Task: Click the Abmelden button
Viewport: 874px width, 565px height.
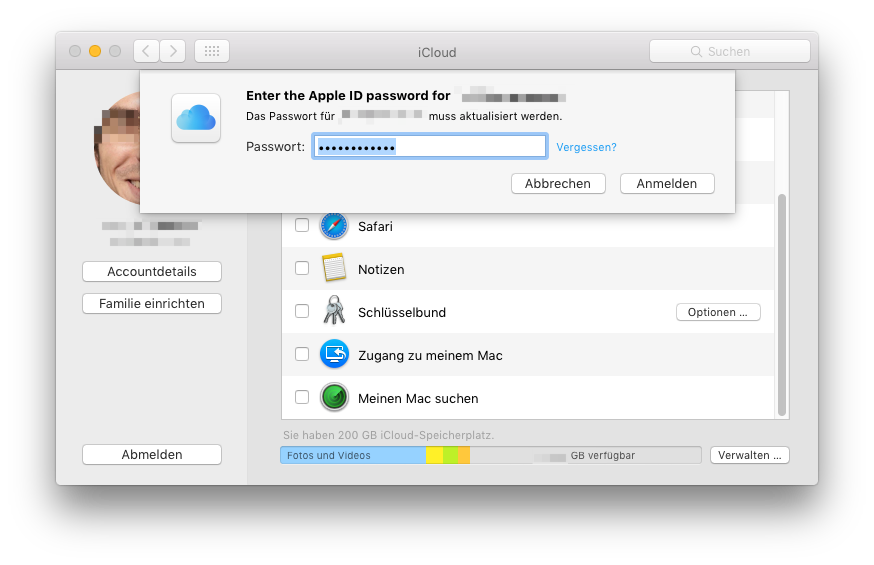Action: [152, 454]
